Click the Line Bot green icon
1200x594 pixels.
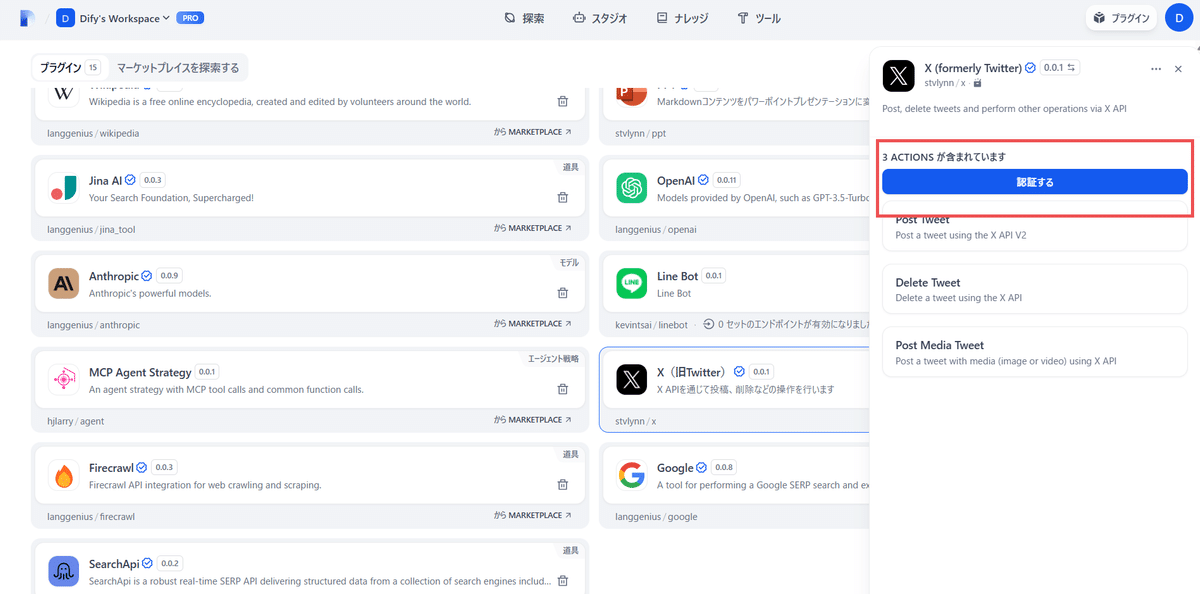[x=631, y=284]
